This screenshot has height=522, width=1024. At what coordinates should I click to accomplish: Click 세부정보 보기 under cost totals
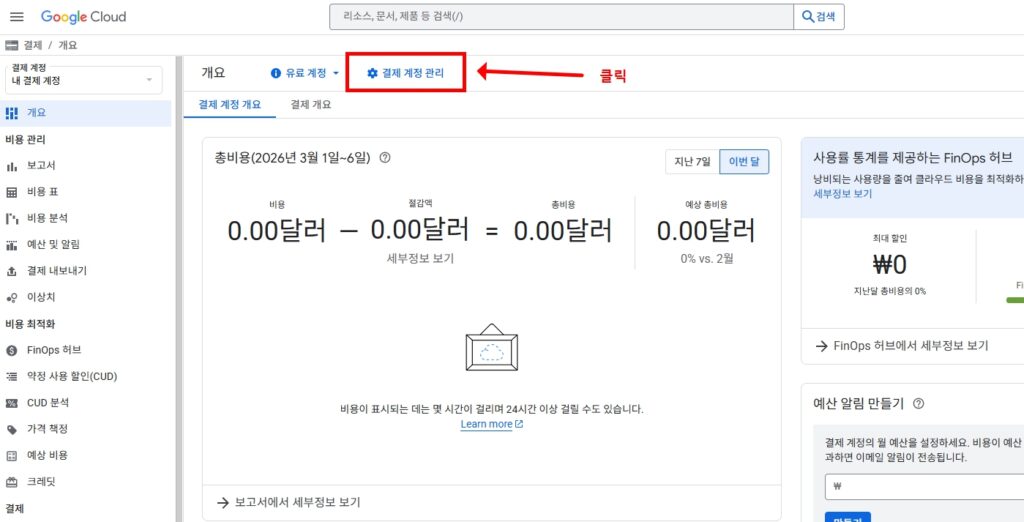point(420,258)
